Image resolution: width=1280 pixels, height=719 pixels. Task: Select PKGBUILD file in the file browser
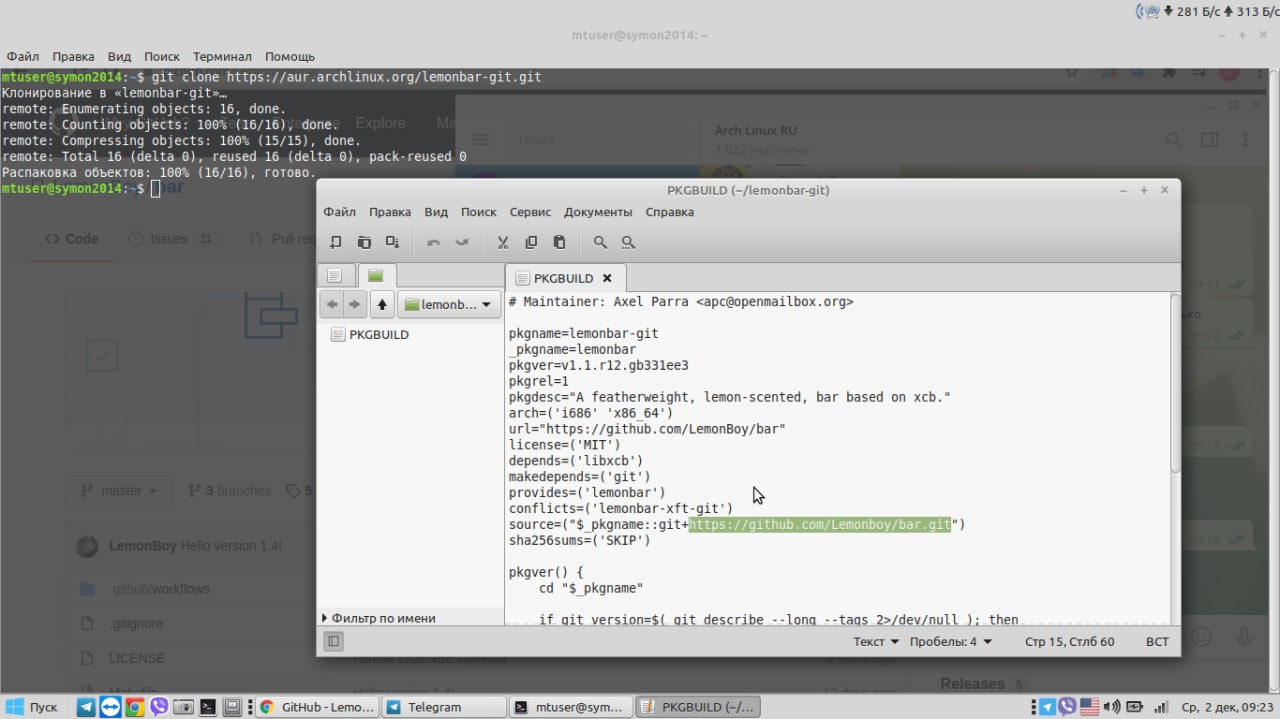[x=369, y=335]
